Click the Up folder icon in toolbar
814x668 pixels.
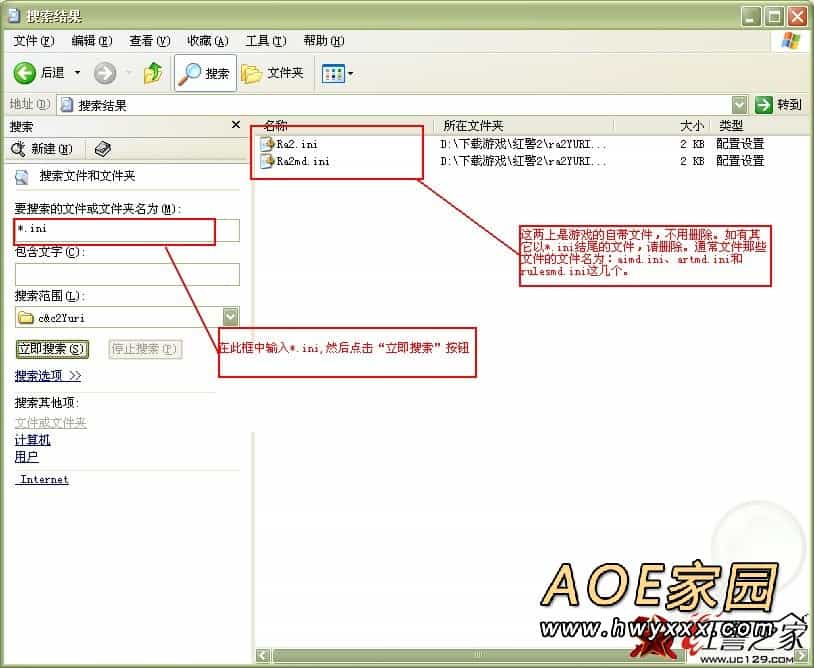(x=153, y=73)
